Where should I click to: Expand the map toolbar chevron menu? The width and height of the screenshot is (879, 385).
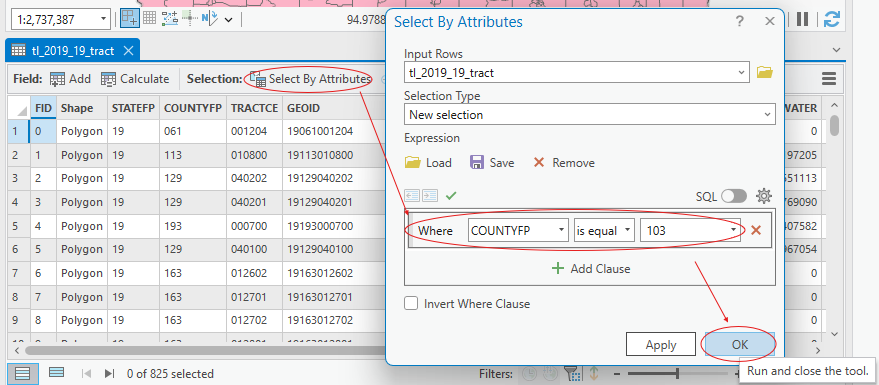coord(228,20)
